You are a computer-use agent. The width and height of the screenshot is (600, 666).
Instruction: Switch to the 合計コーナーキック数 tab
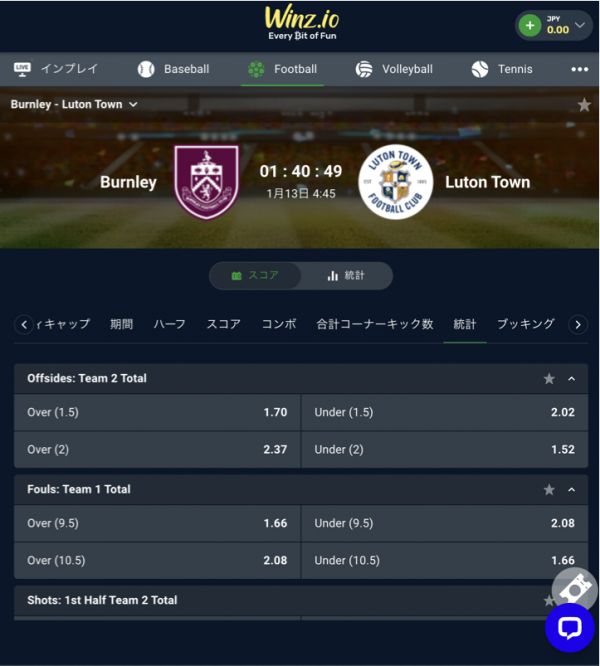pos(375,324)
